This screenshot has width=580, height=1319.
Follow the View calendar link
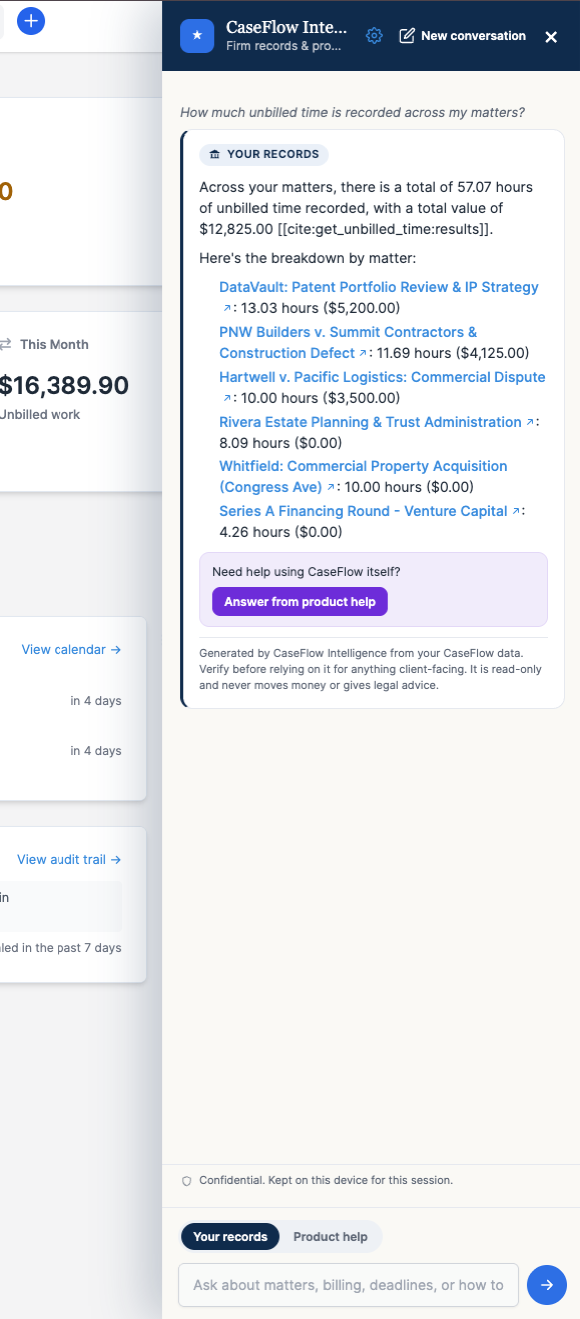[x=71, y=649]
